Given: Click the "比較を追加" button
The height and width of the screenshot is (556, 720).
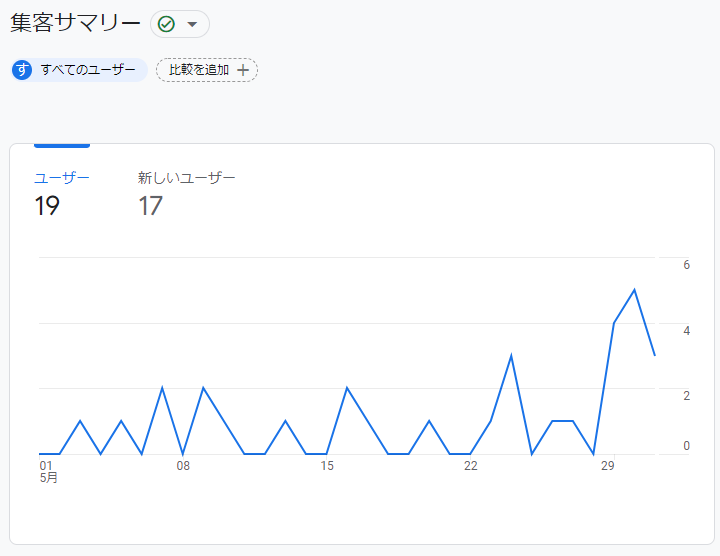Looking at the screenshot, I should click(199, 70).
